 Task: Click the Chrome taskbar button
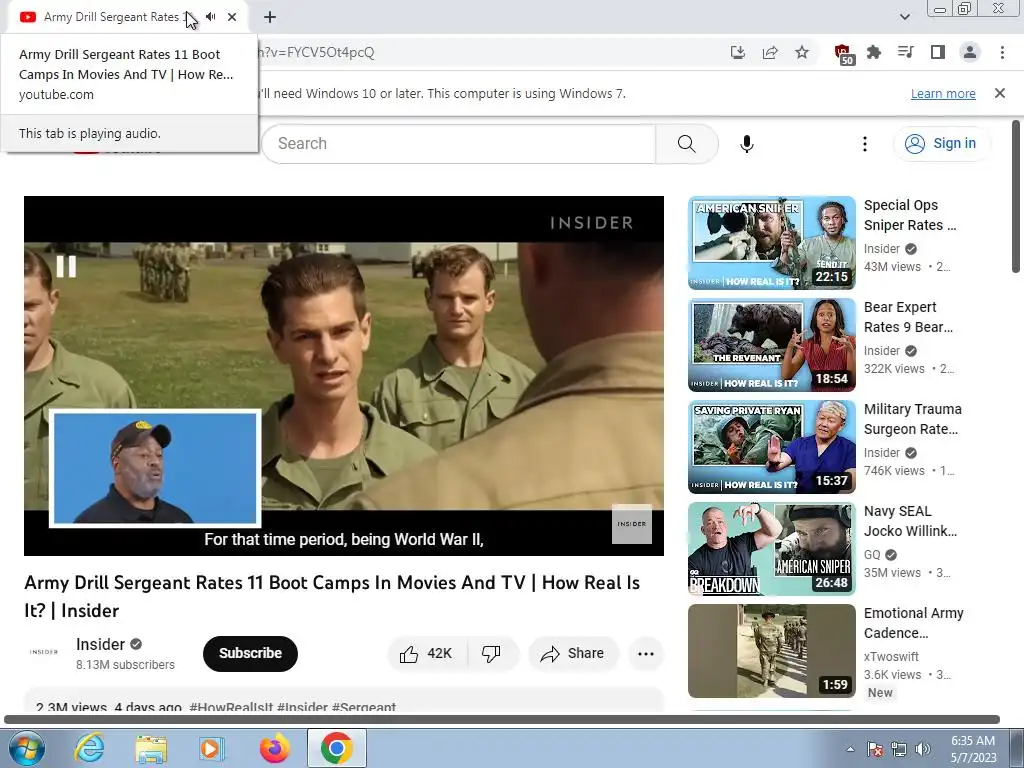336,748
